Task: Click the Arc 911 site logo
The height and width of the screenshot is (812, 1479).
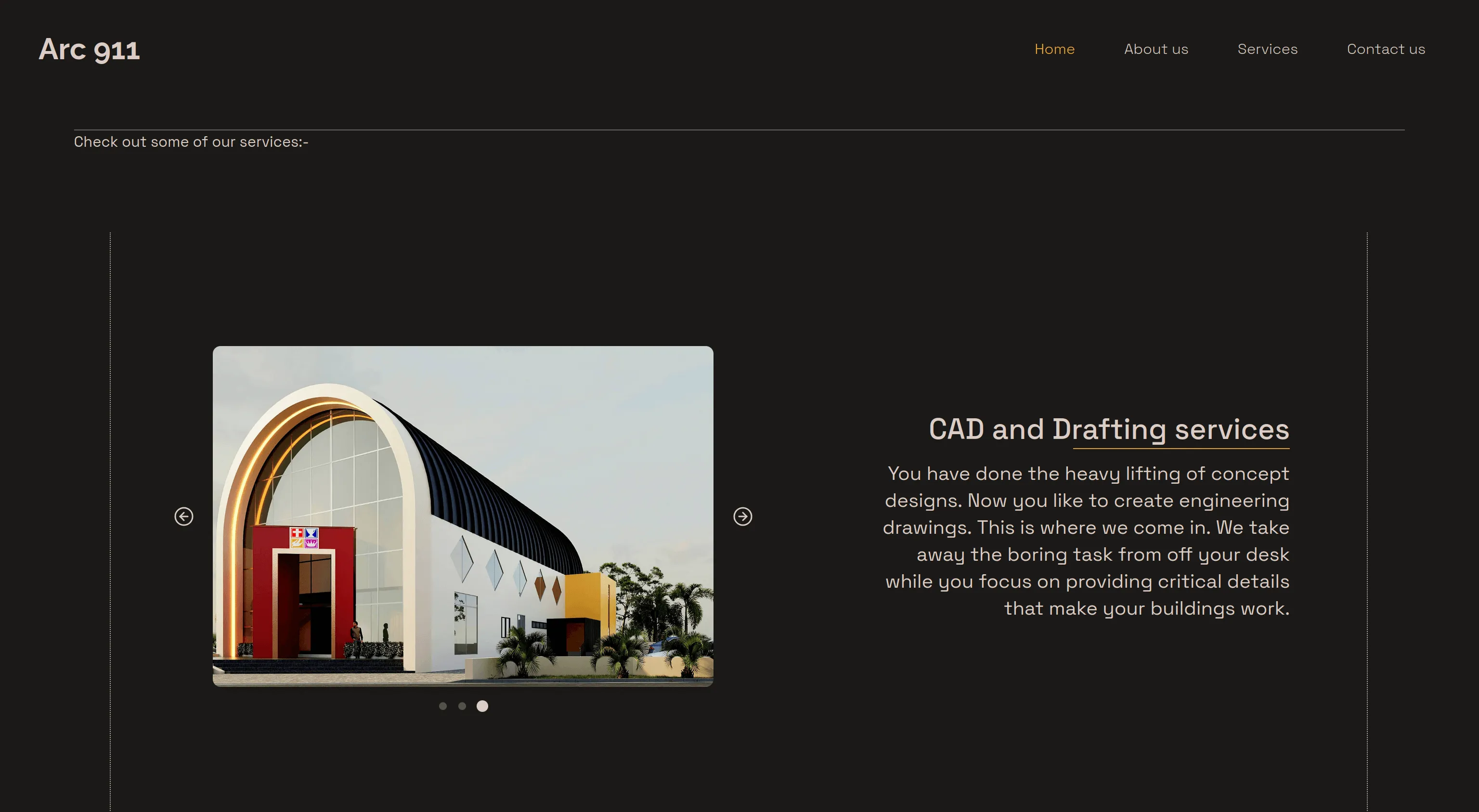Action: [x=89, y=50]
